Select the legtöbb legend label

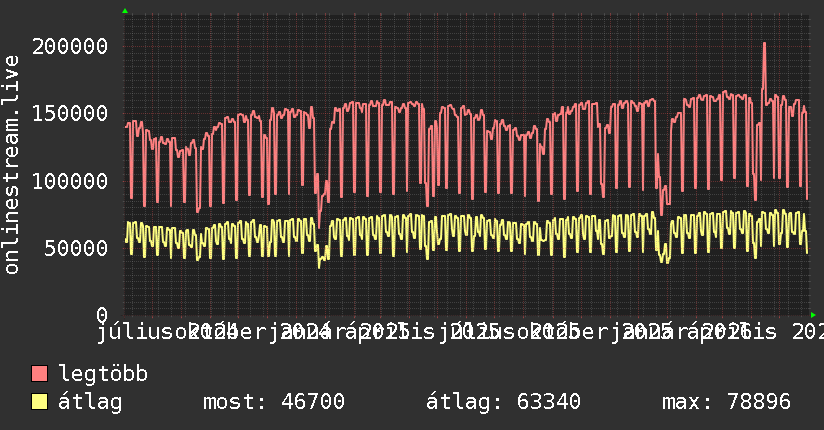[103, 373]
